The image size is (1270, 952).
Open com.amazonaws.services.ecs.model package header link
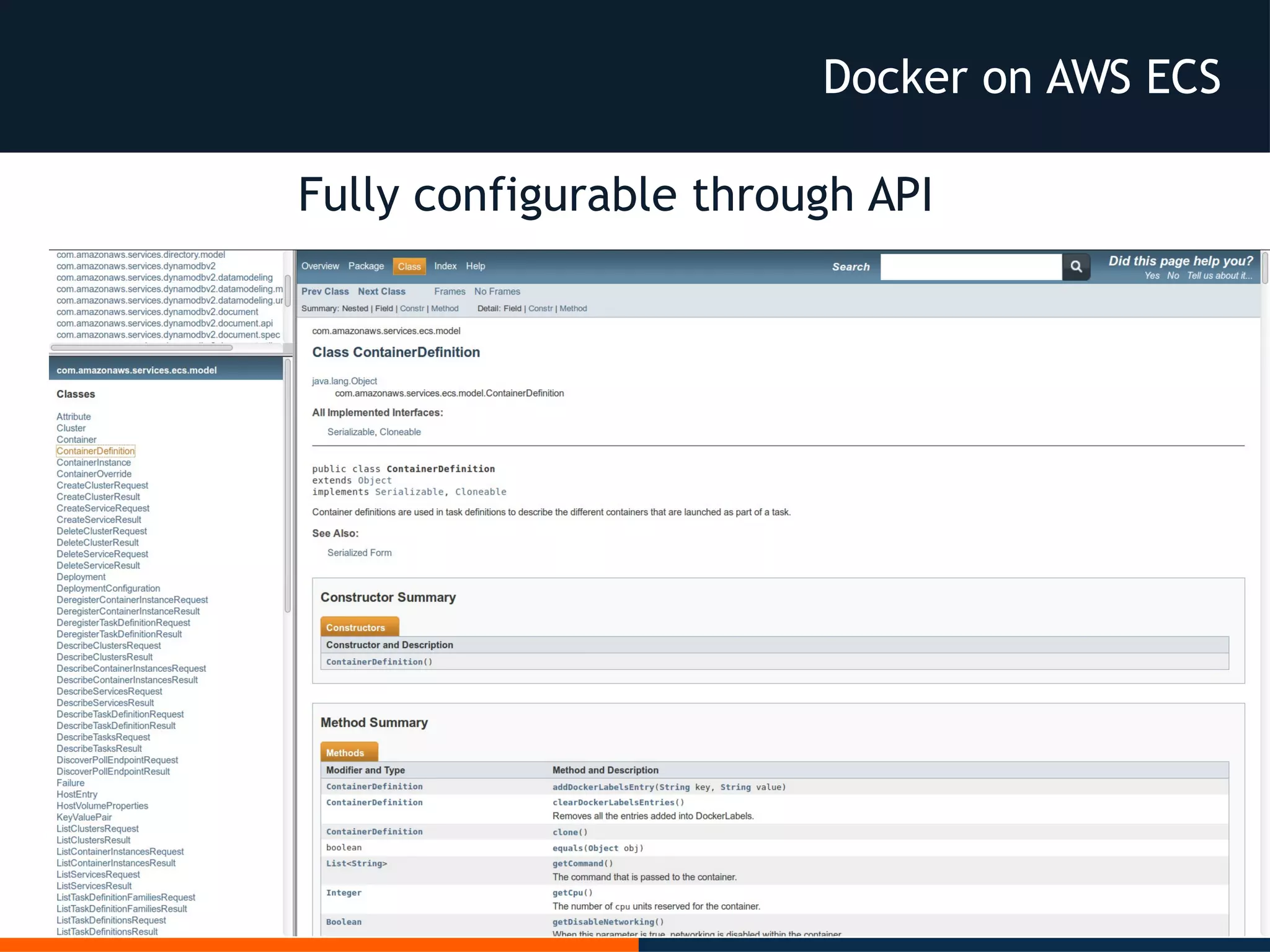coord(136,371)
